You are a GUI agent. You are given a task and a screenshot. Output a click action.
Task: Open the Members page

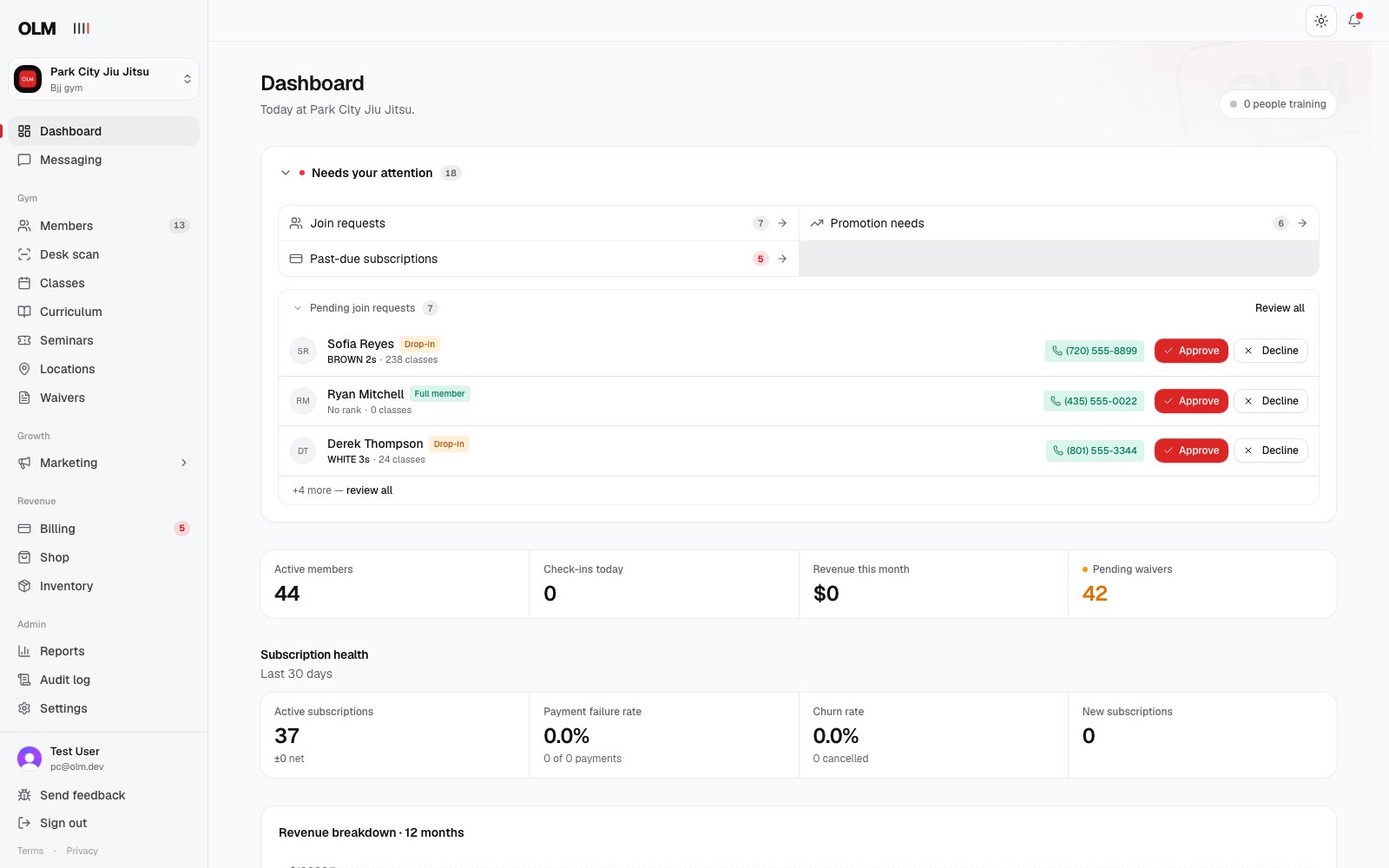pos(103,226)
